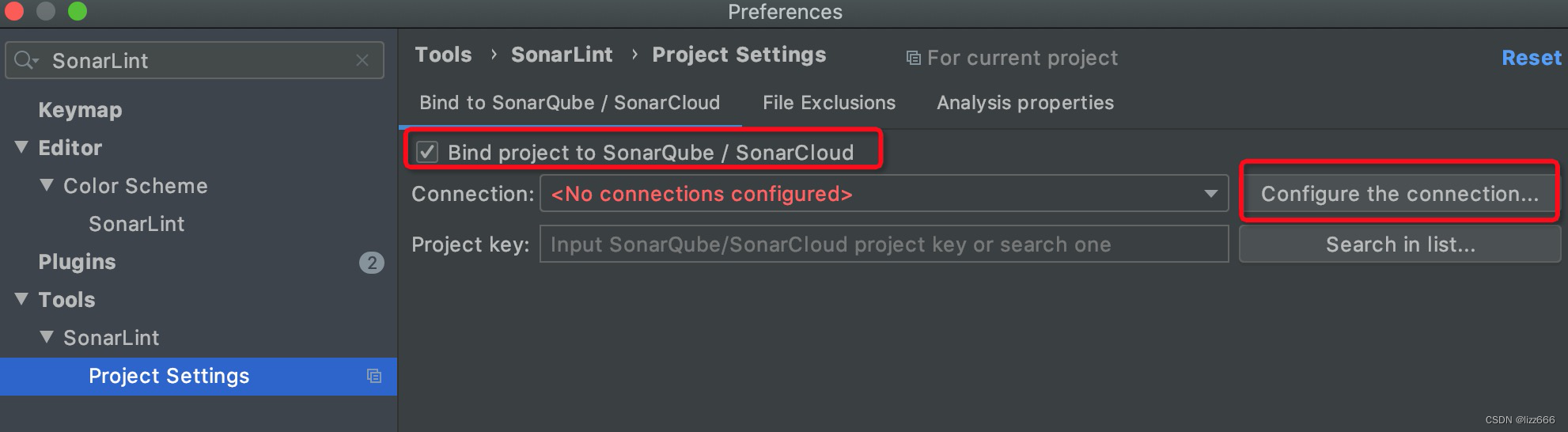Click the project-level icon beside Project Settings

click(374, 376)
